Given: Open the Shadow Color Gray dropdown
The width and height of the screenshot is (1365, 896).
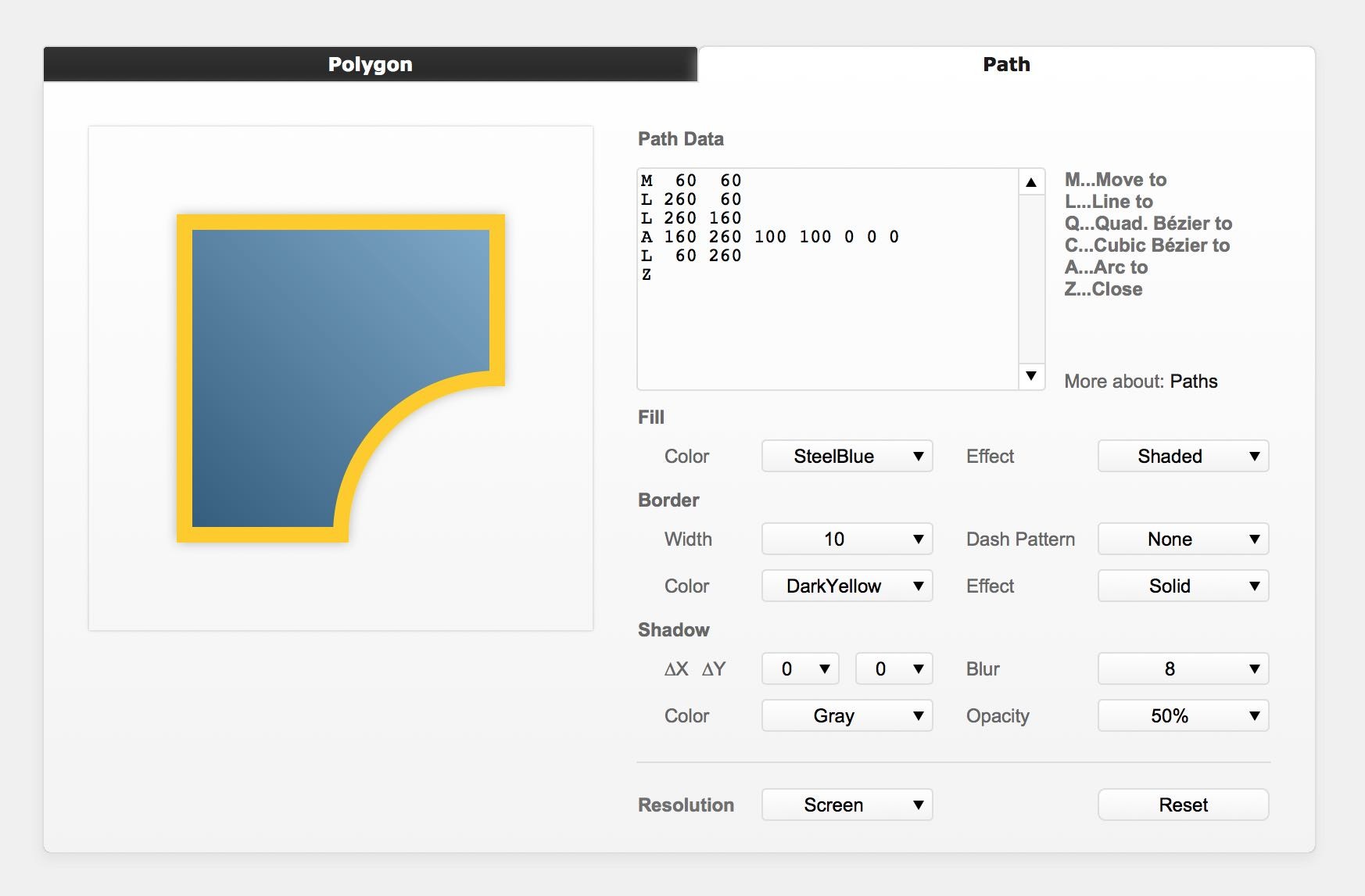Looking at the screenshot, I should click(847, 715).
